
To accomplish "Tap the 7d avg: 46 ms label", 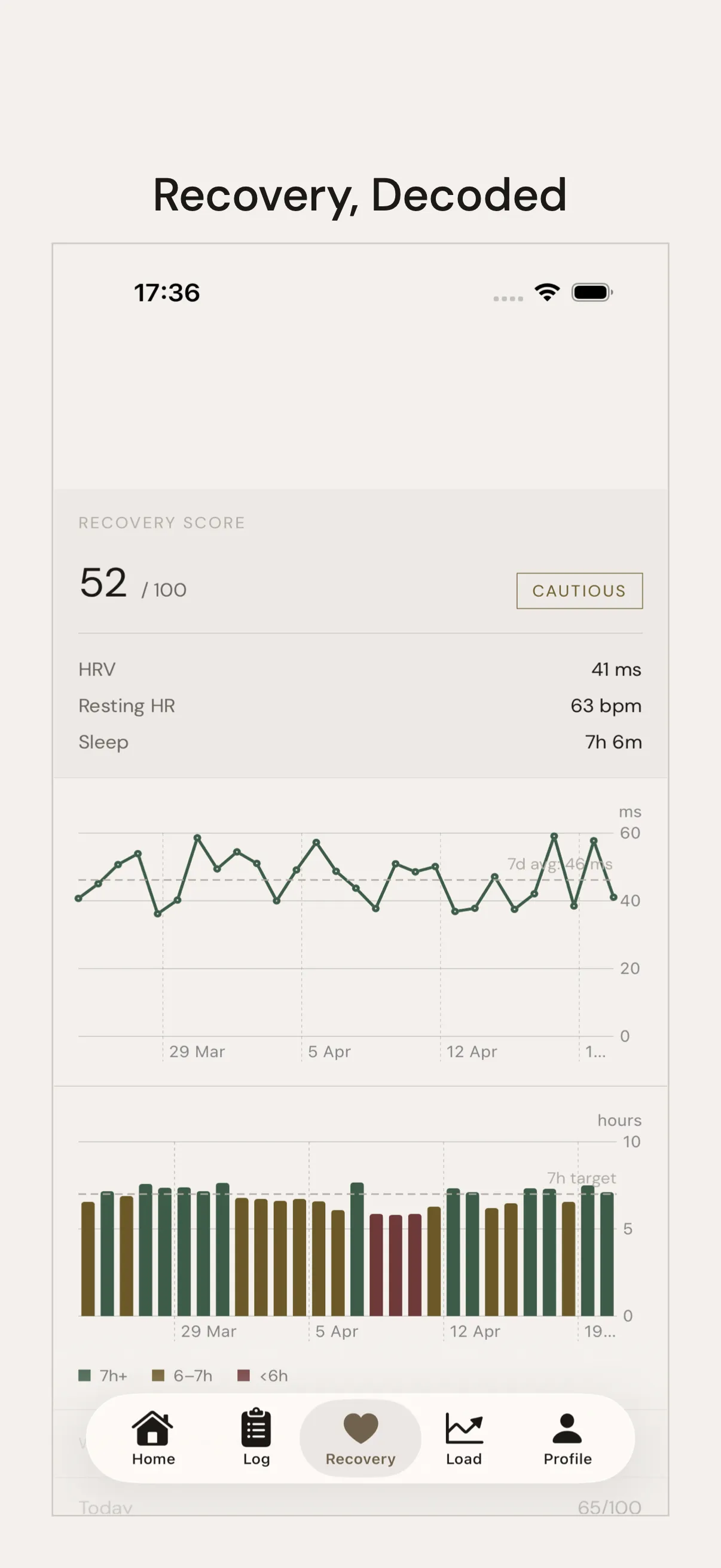I will (x=560, y=864).
